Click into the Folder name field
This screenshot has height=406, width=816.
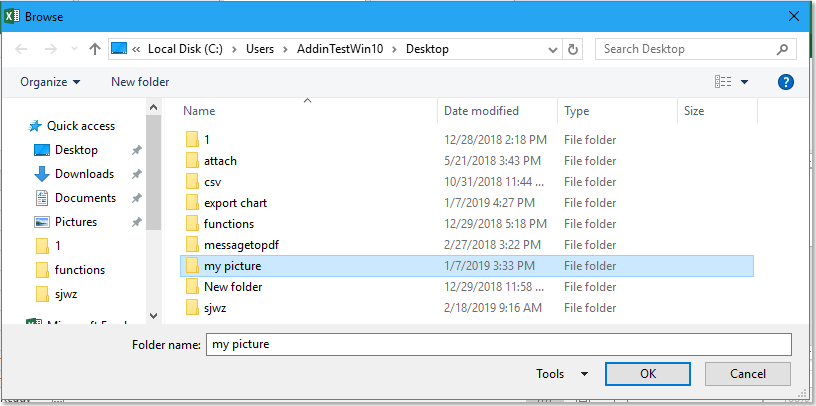(498, 344)
